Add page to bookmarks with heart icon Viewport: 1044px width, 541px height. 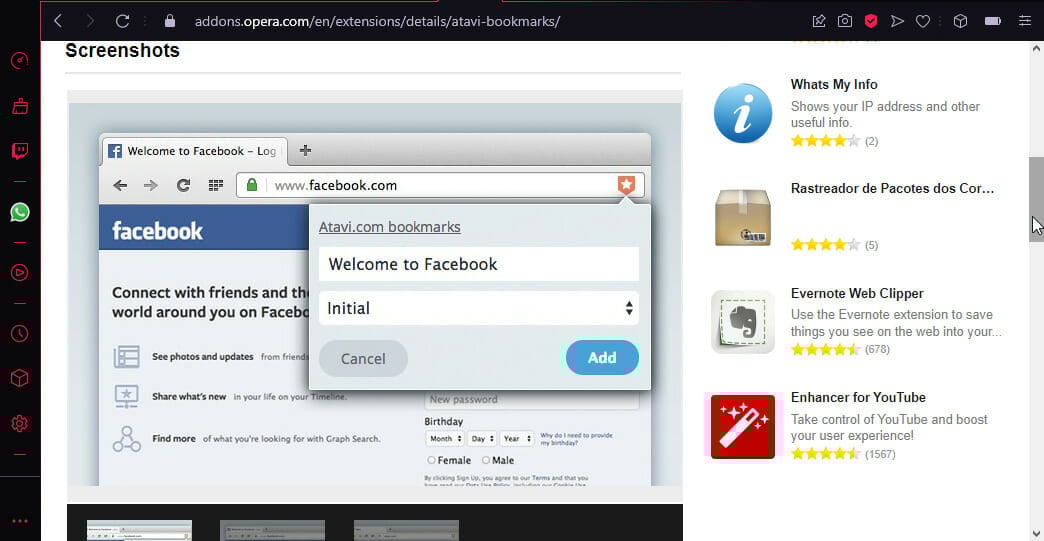(x=923, y=21)
